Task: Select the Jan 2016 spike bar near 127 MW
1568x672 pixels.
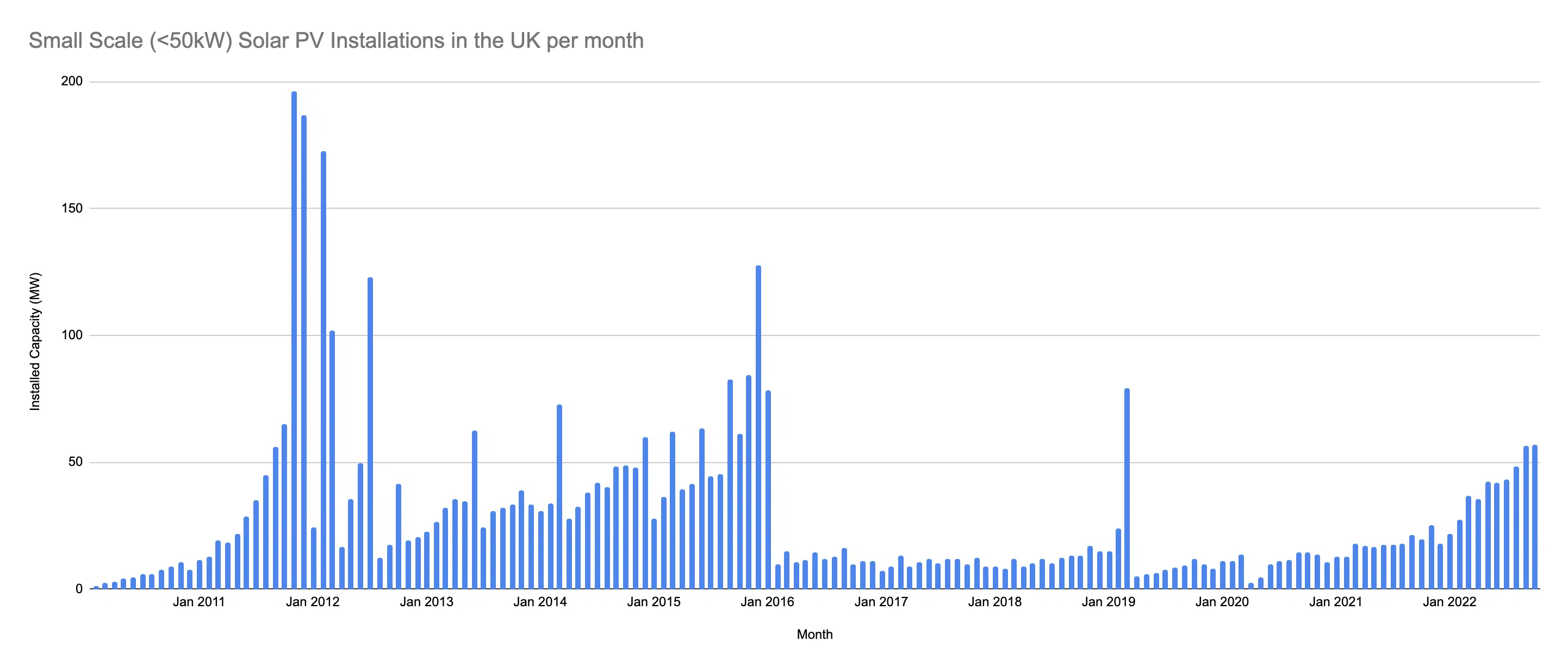Action: tap(758, 427)
